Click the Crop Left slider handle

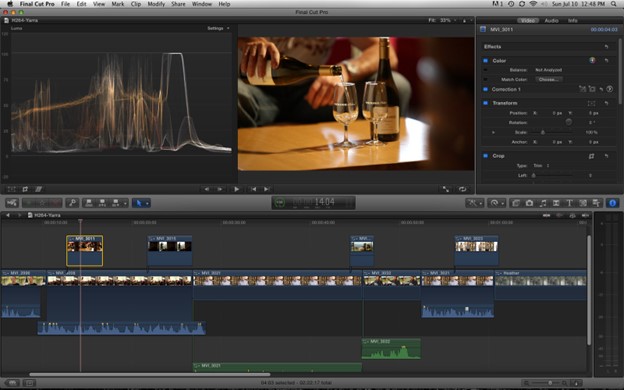point(533,175)
